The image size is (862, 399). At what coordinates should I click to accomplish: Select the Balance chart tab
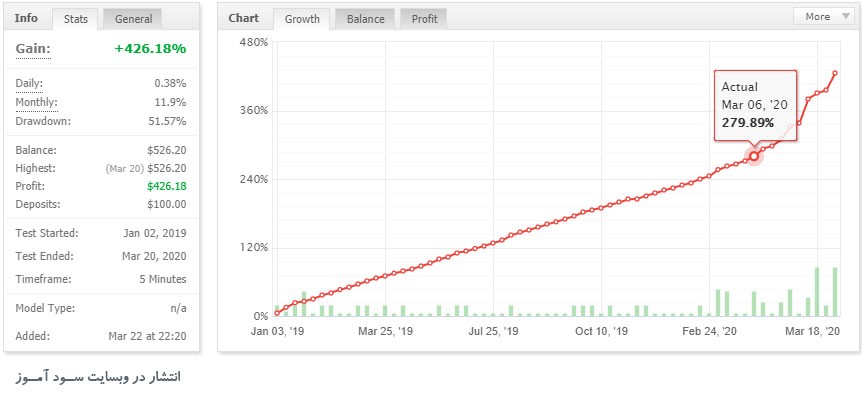click(x=365, y=19)
